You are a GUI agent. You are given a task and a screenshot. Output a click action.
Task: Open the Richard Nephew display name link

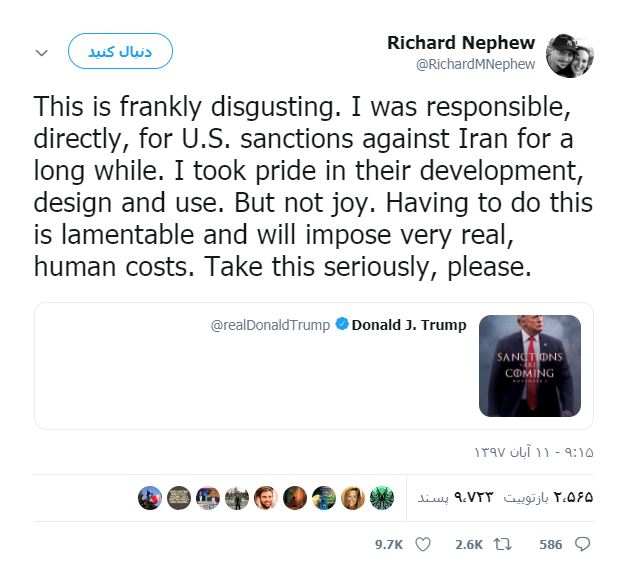[x=461, y=43]
